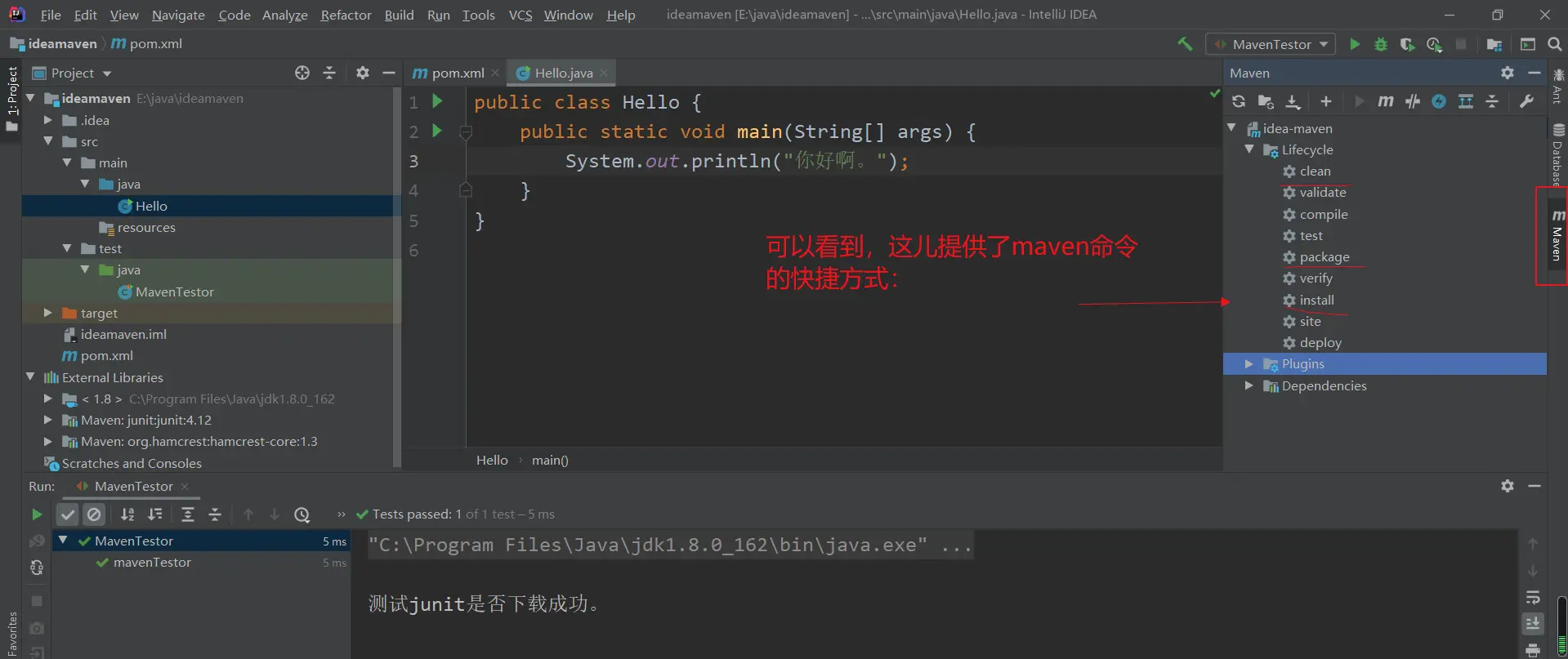Click the main() breadcrumb
1568x659 pixels.
(550, 460)
